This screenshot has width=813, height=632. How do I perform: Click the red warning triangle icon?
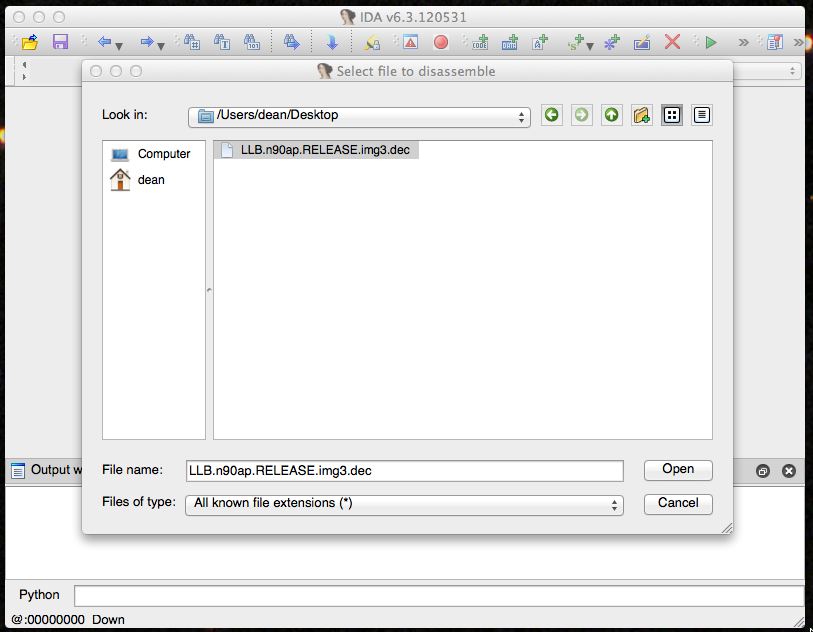point(411,42)
